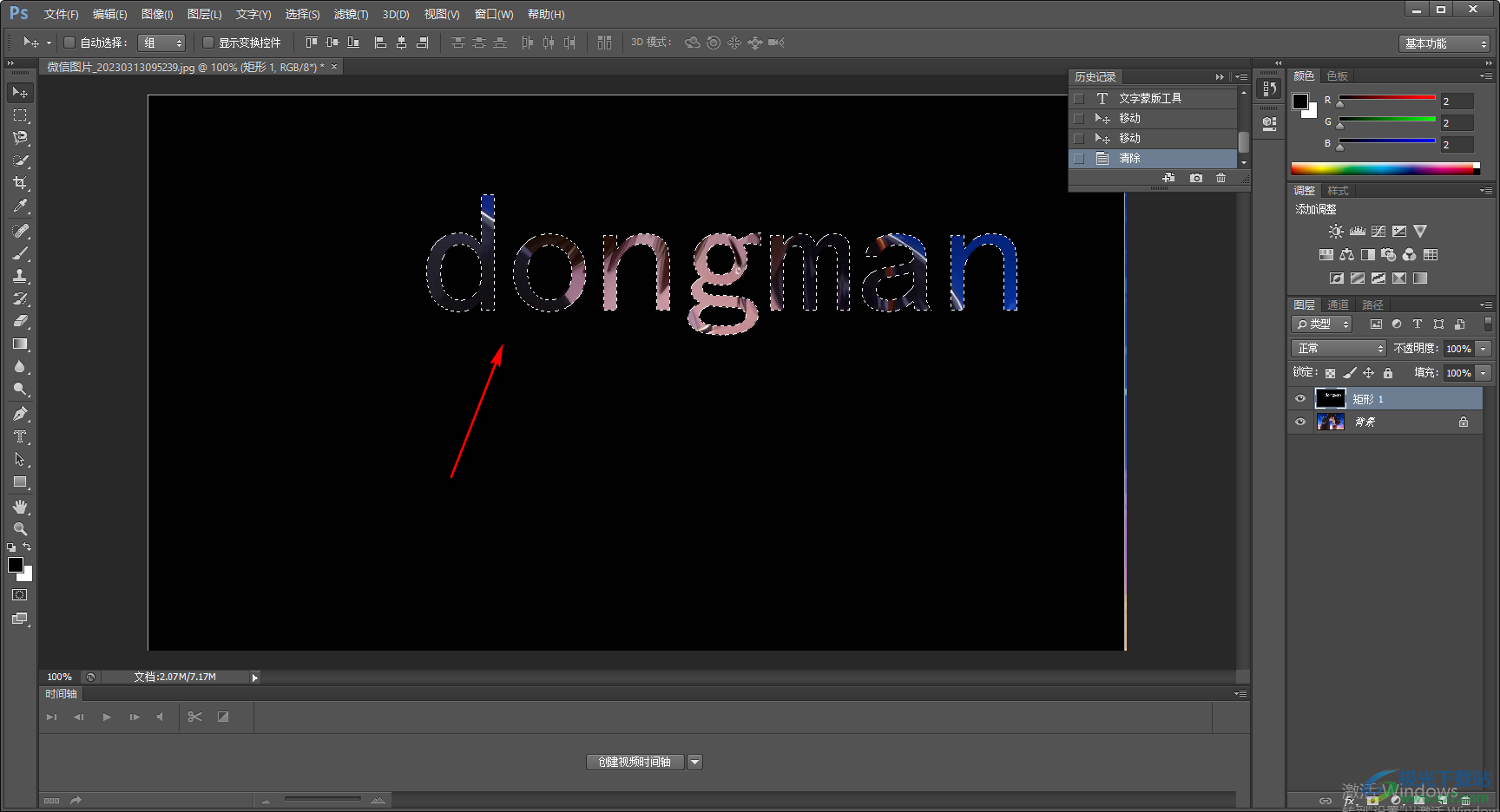Select the Eraser tool
Screen dimensions: 1500x812
coord(20,321)
